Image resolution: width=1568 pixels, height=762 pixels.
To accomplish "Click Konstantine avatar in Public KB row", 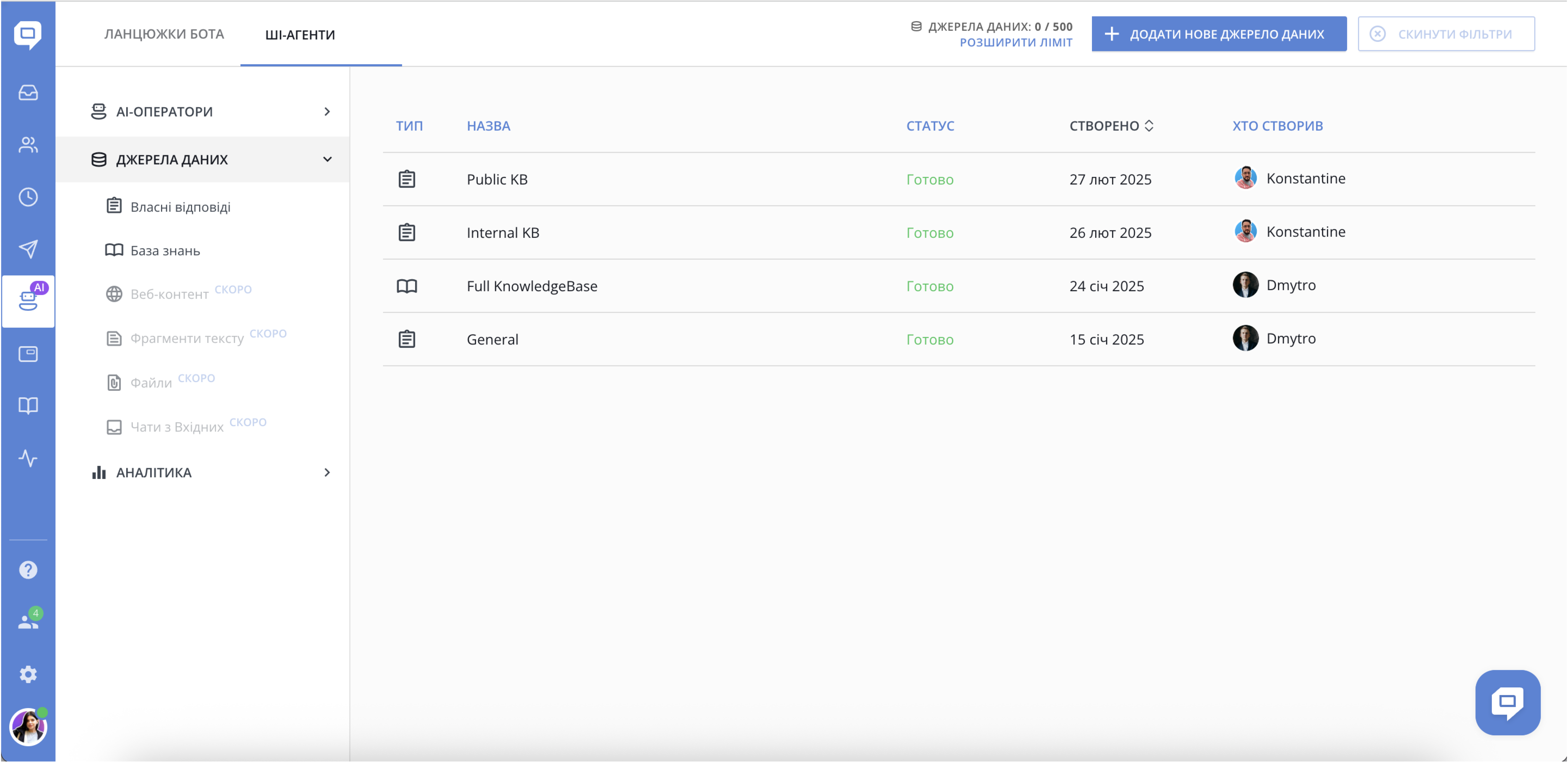I will click(x=1245, y=178).
